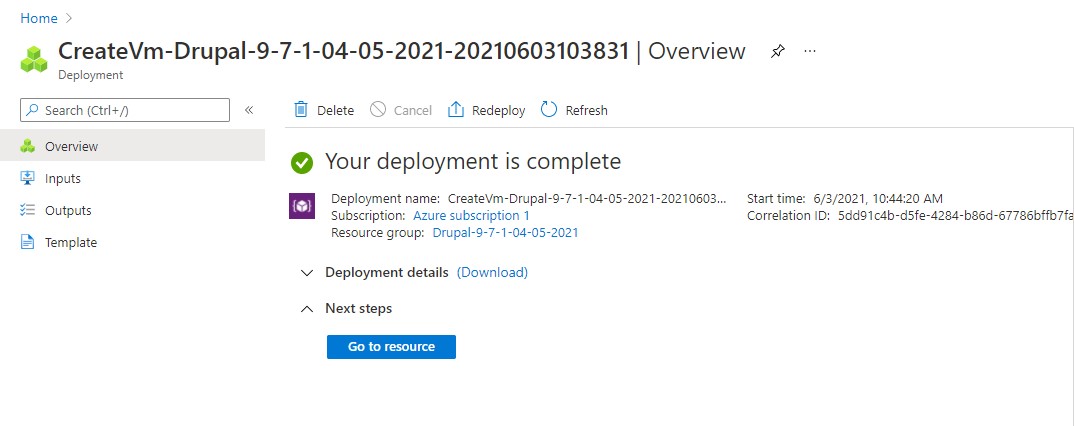
Task: Open the Drupal-9-7-1-04-05-2021 resource group link
Action: pyautogui.click(x=505, y=232)
